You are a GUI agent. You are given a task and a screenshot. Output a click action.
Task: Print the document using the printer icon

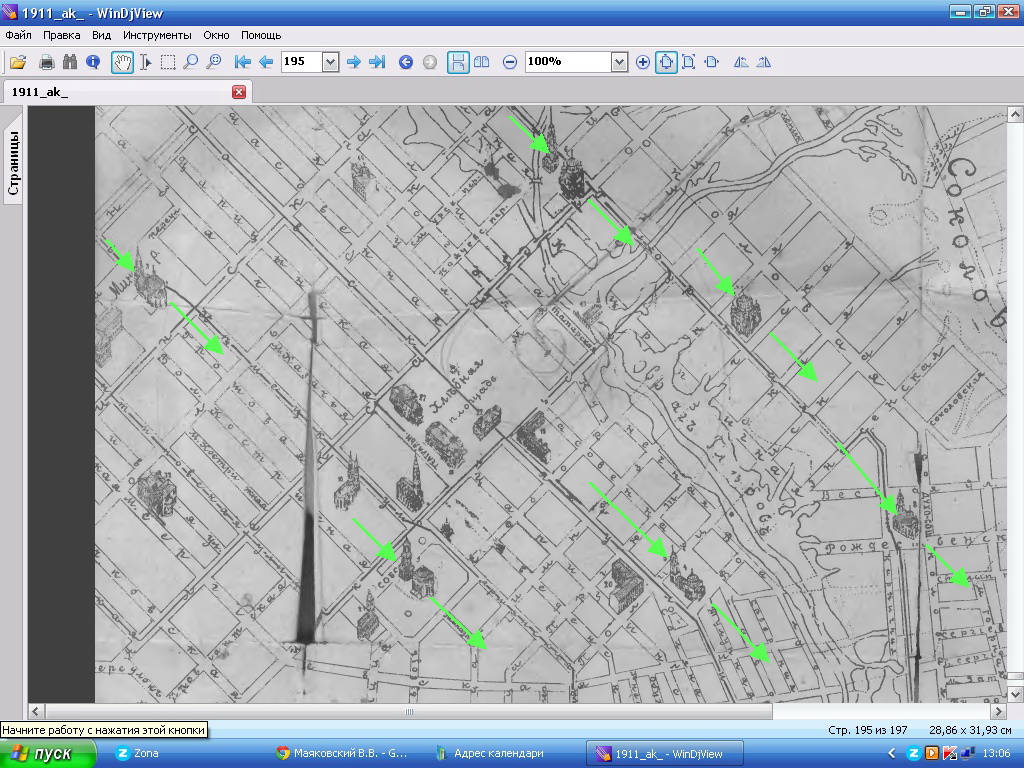coord(46,62)
